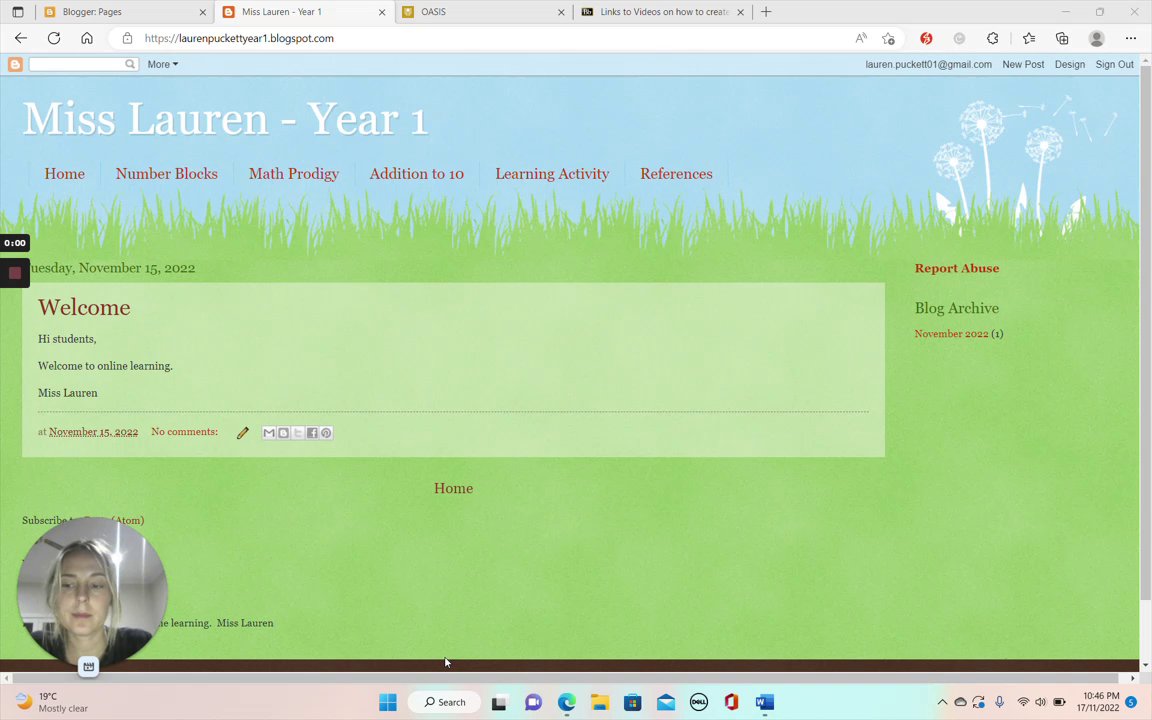1152x720 pixels.
Task: Click No comments link
Action: (184, 432)
